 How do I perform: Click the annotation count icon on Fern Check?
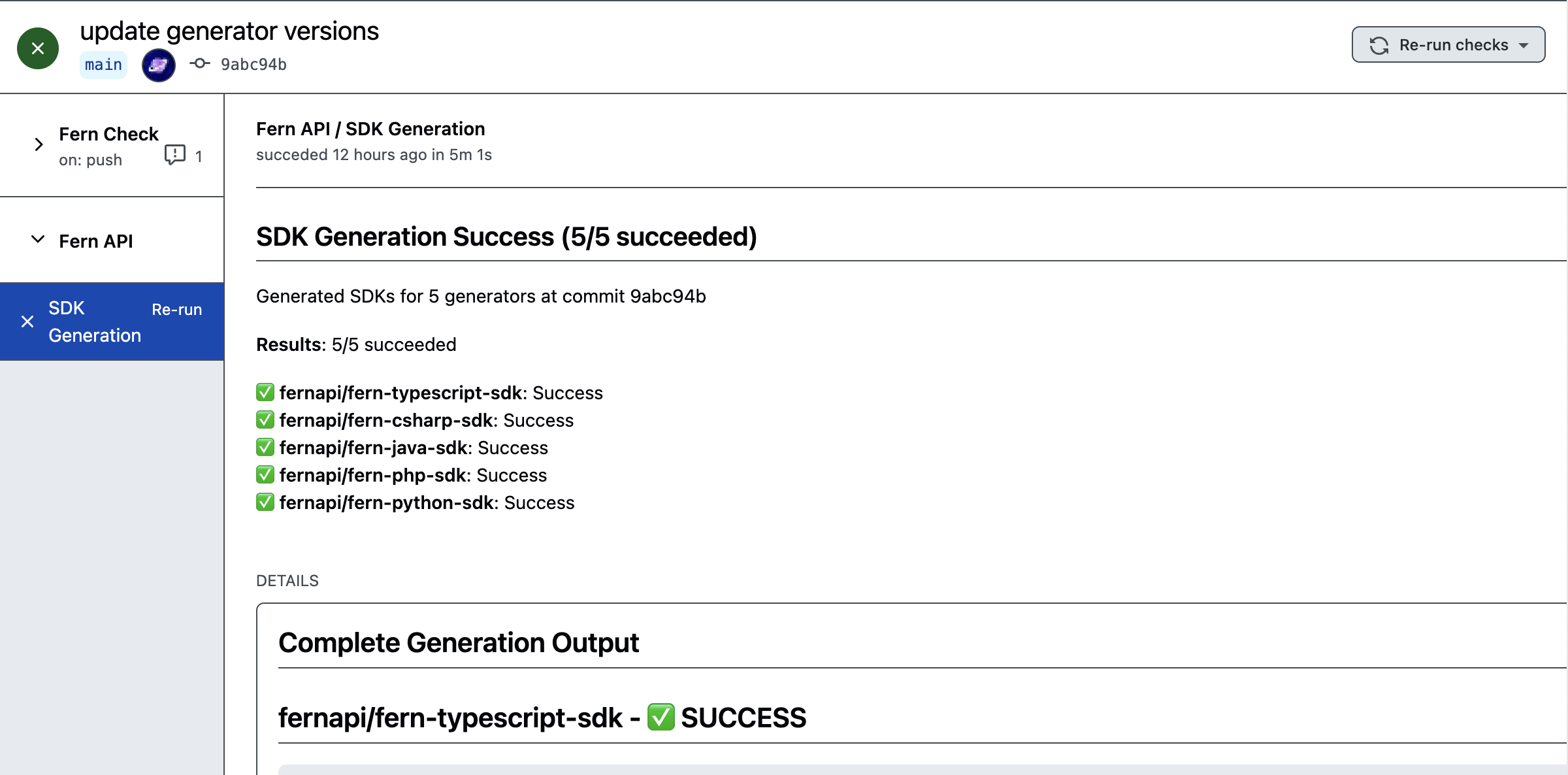tap(175, 156)
